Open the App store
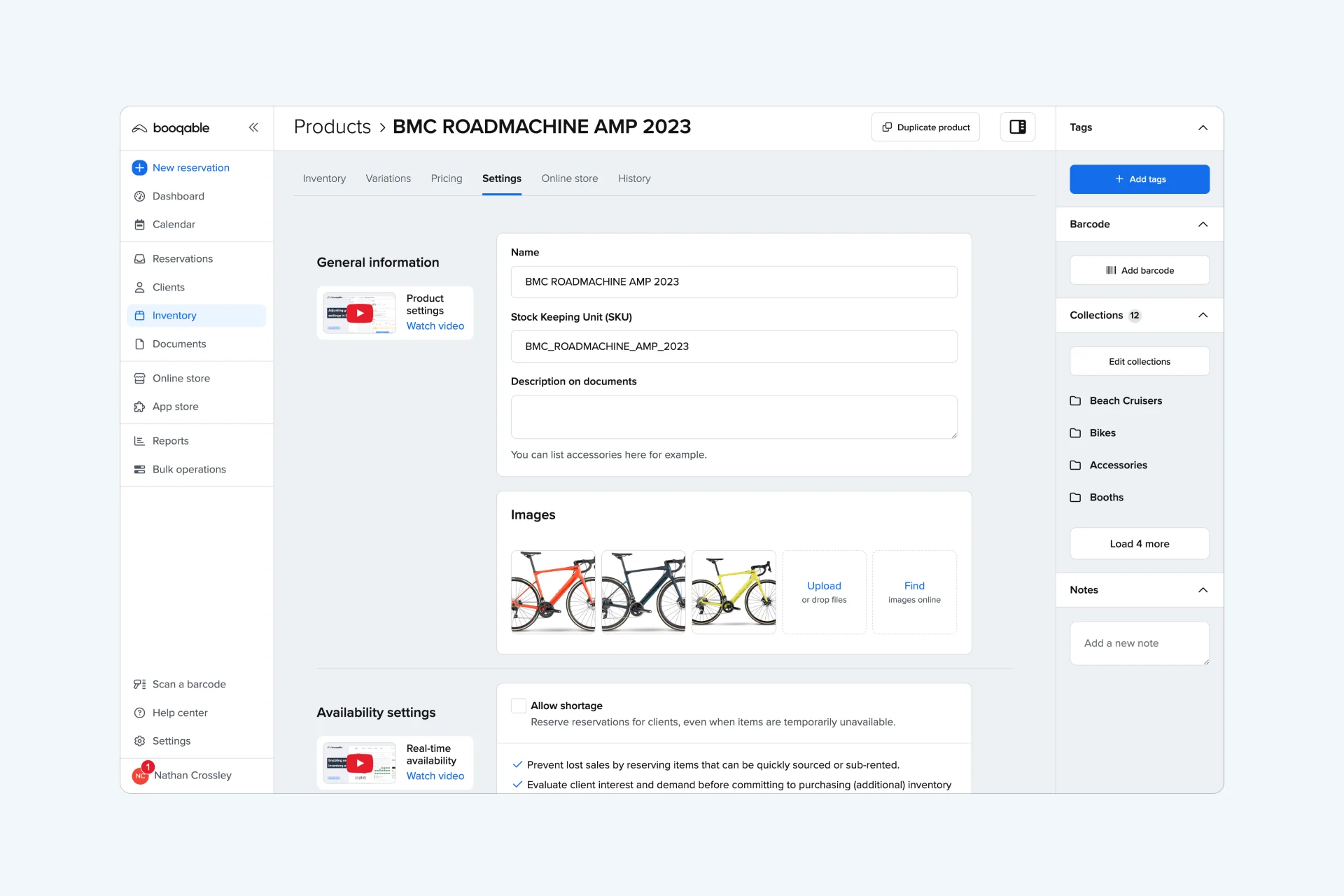The width and height of the screenshot is (1344, 896). click(175, 407)
